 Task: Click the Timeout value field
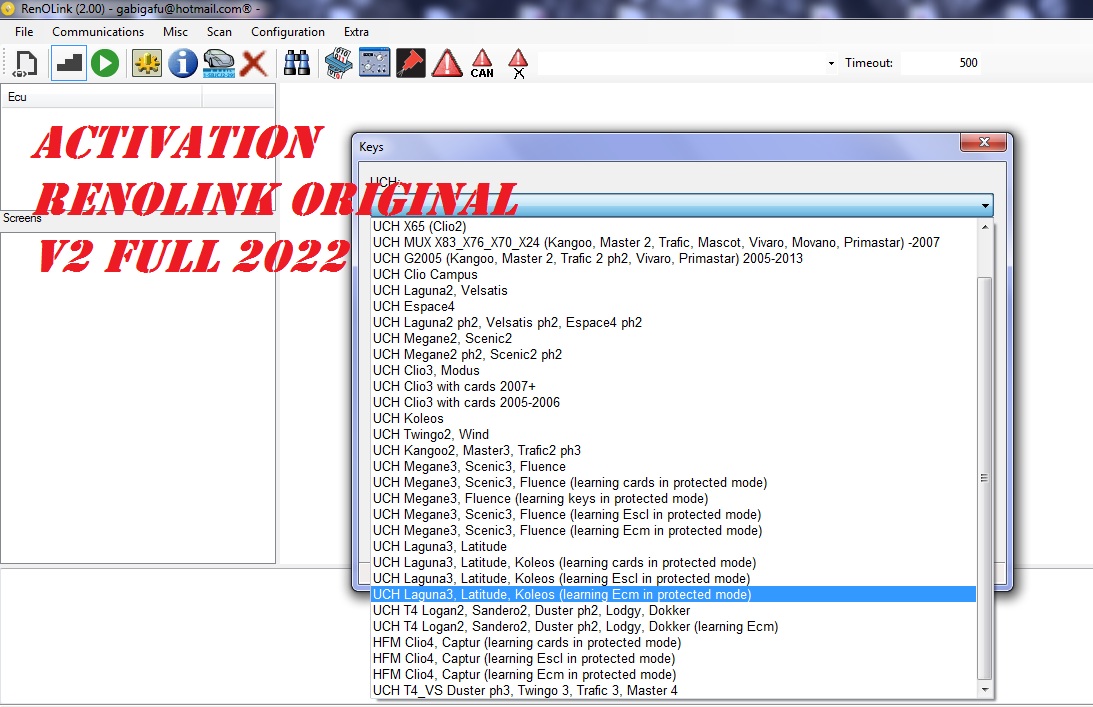[x=940, y=63]
